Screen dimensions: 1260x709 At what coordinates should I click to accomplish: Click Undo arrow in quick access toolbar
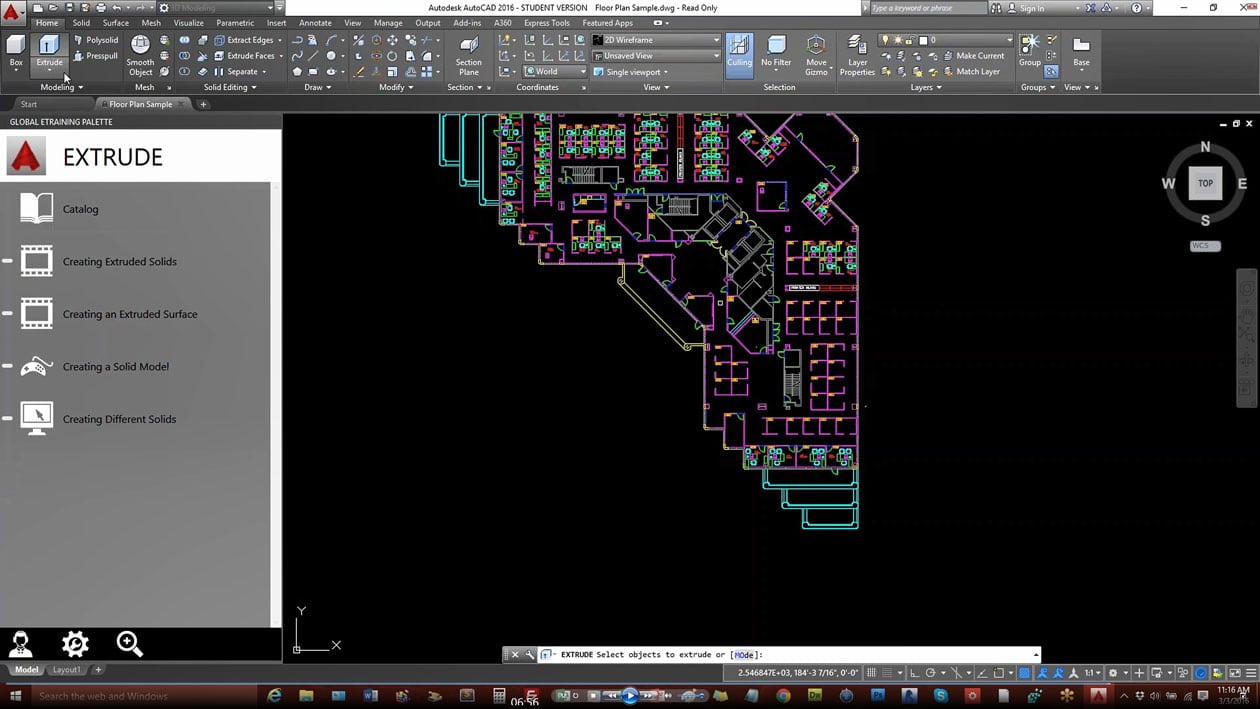[117, 8]
